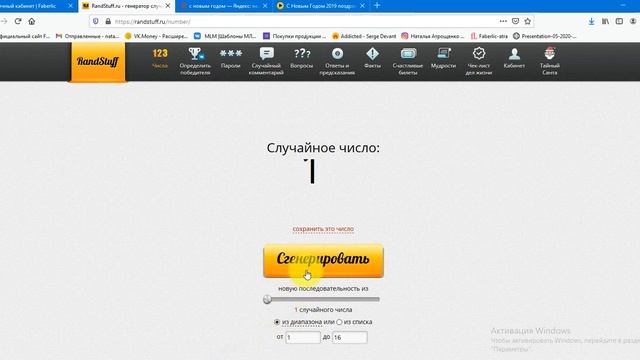Open the Firefox account icon
640x360 pixels.
tap(633, 21)
